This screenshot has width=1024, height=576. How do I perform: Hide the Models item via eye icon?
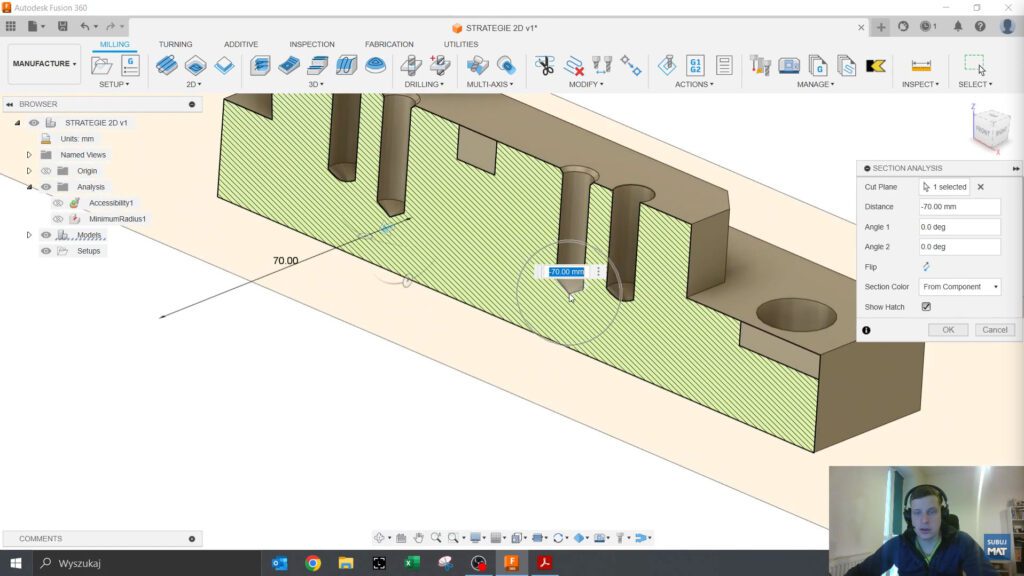click(x=46, y=235)
